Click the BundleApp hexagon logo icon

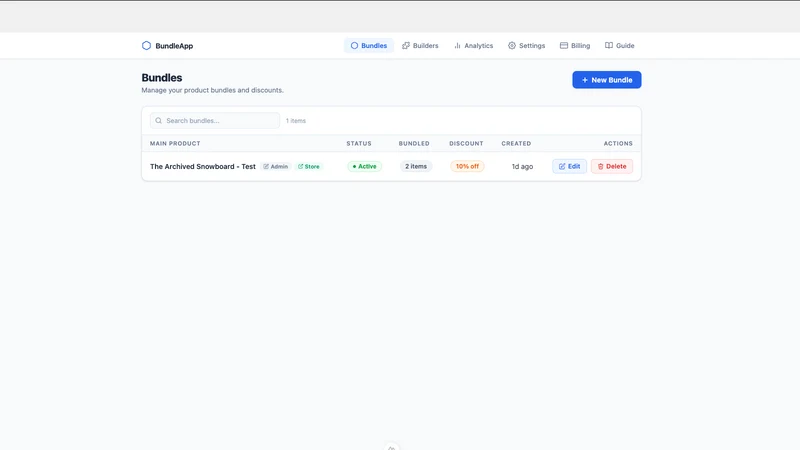point(146,45)
